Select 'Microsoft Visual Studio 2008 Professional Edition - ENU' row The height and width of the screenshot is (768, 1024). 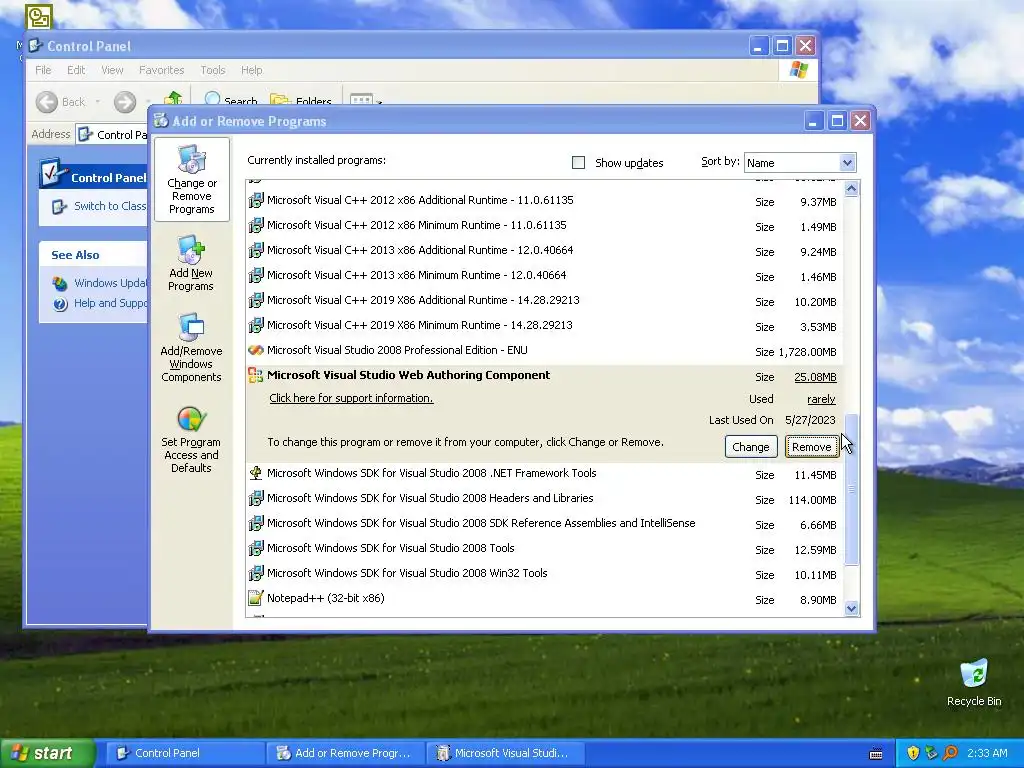[544, 351]
